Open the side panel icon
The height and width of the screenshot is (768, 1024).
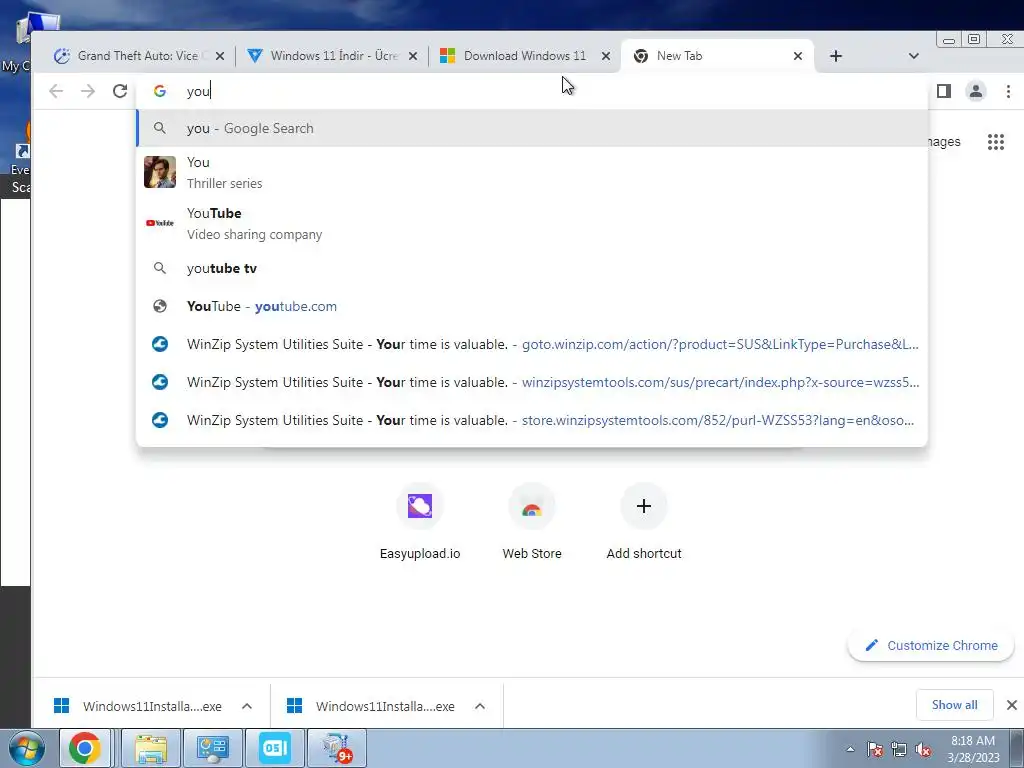coord(944,91)
